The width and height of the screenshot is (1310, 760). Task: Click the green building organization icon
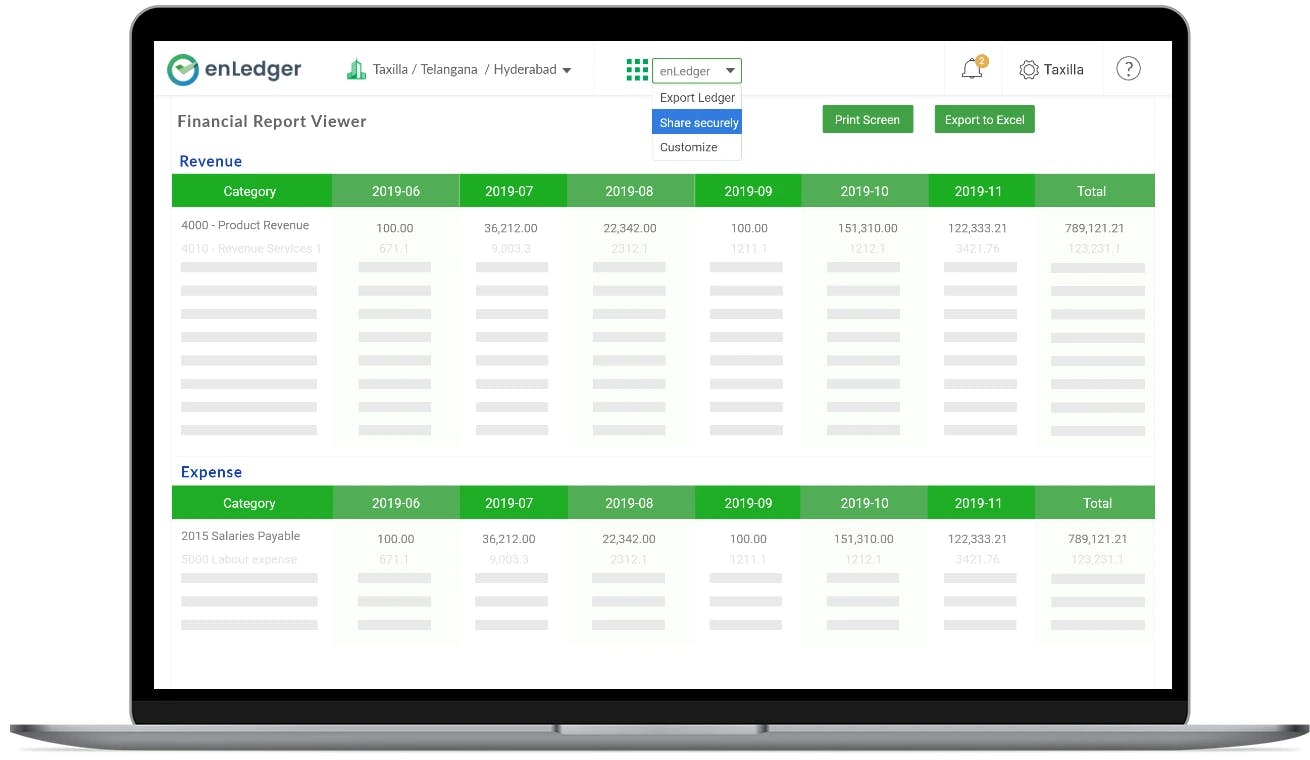click(356, 70)
